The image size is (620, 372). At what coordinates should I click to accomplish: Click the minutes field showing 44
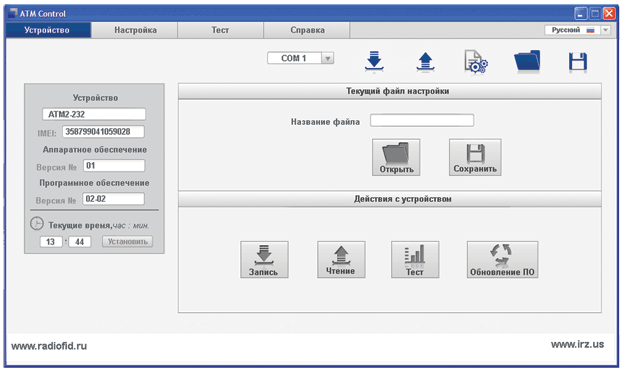click(79, 242)
